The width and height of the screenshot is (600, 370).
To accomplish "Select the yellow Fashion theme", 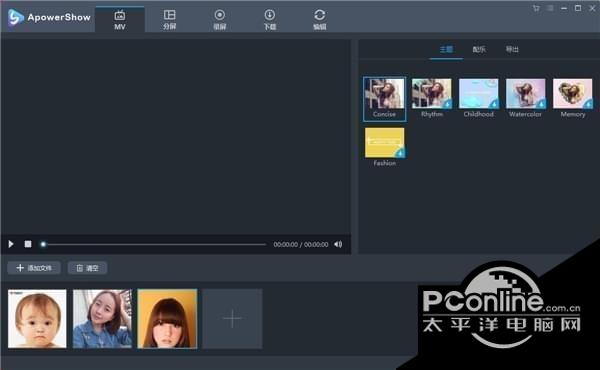I will pyautogui.click(x=385, y=147).
